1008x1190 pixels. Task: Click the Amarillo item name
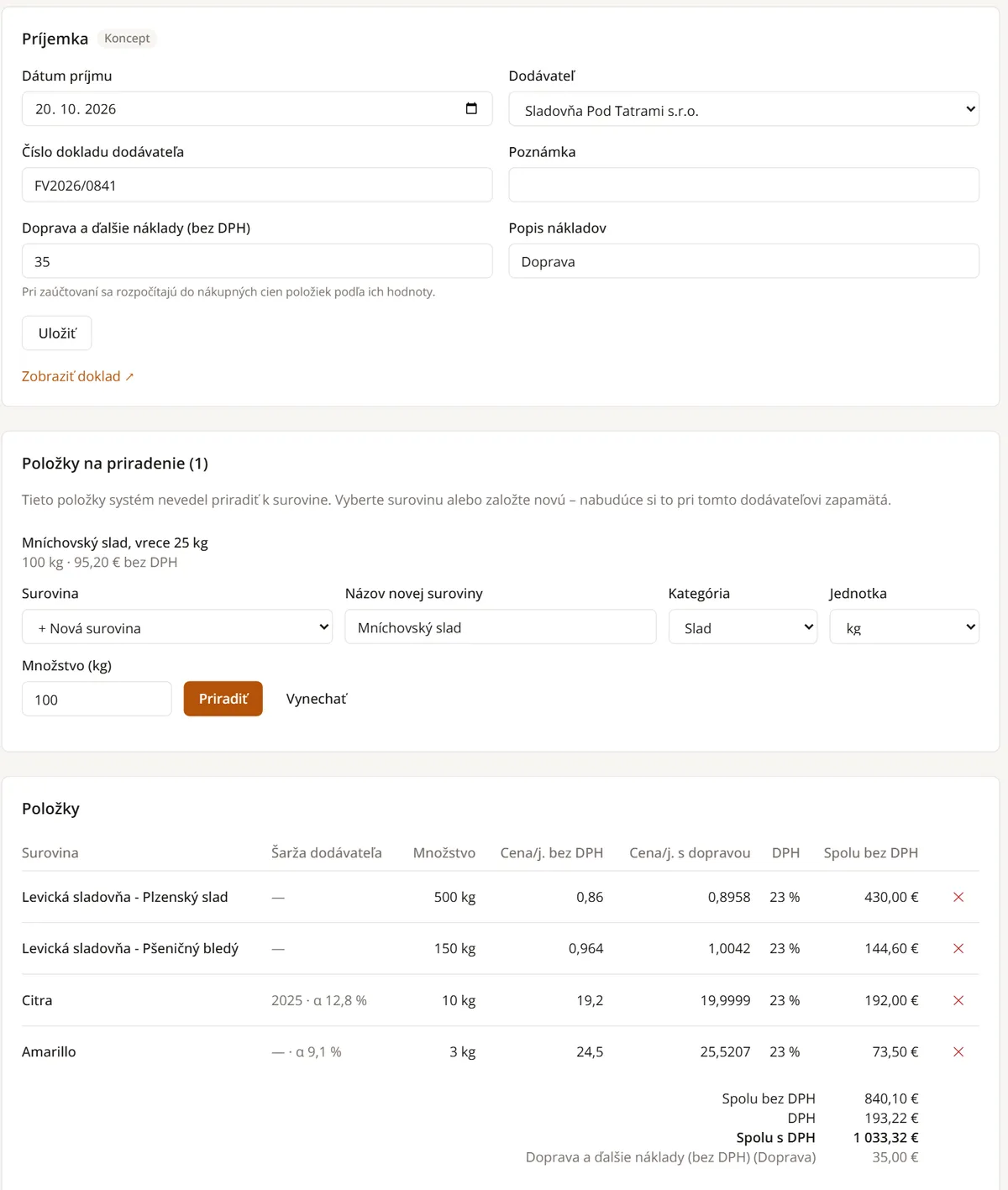coord(49,1051)
